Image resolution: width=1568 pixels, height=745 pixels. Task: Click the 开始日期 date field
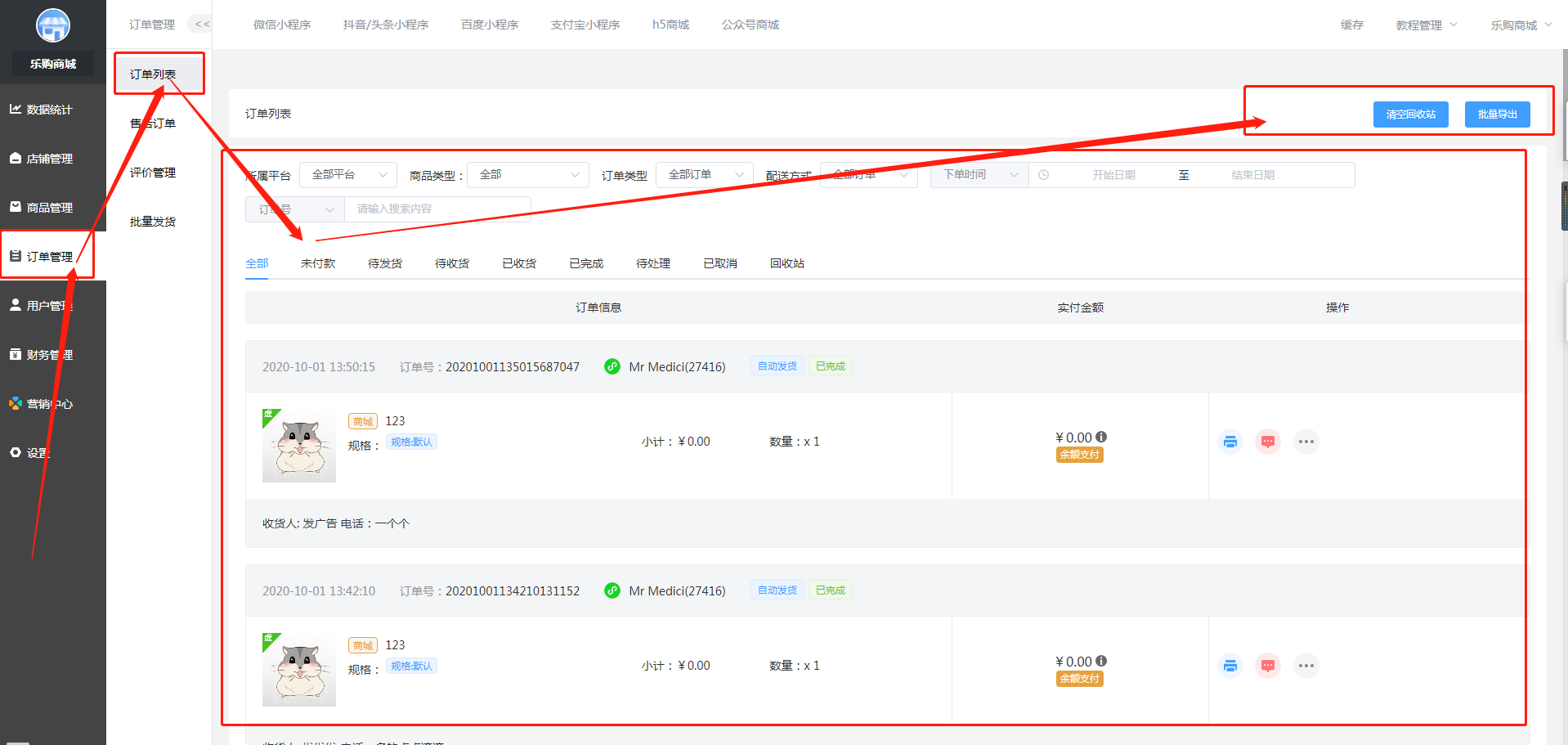[1113, 175]
